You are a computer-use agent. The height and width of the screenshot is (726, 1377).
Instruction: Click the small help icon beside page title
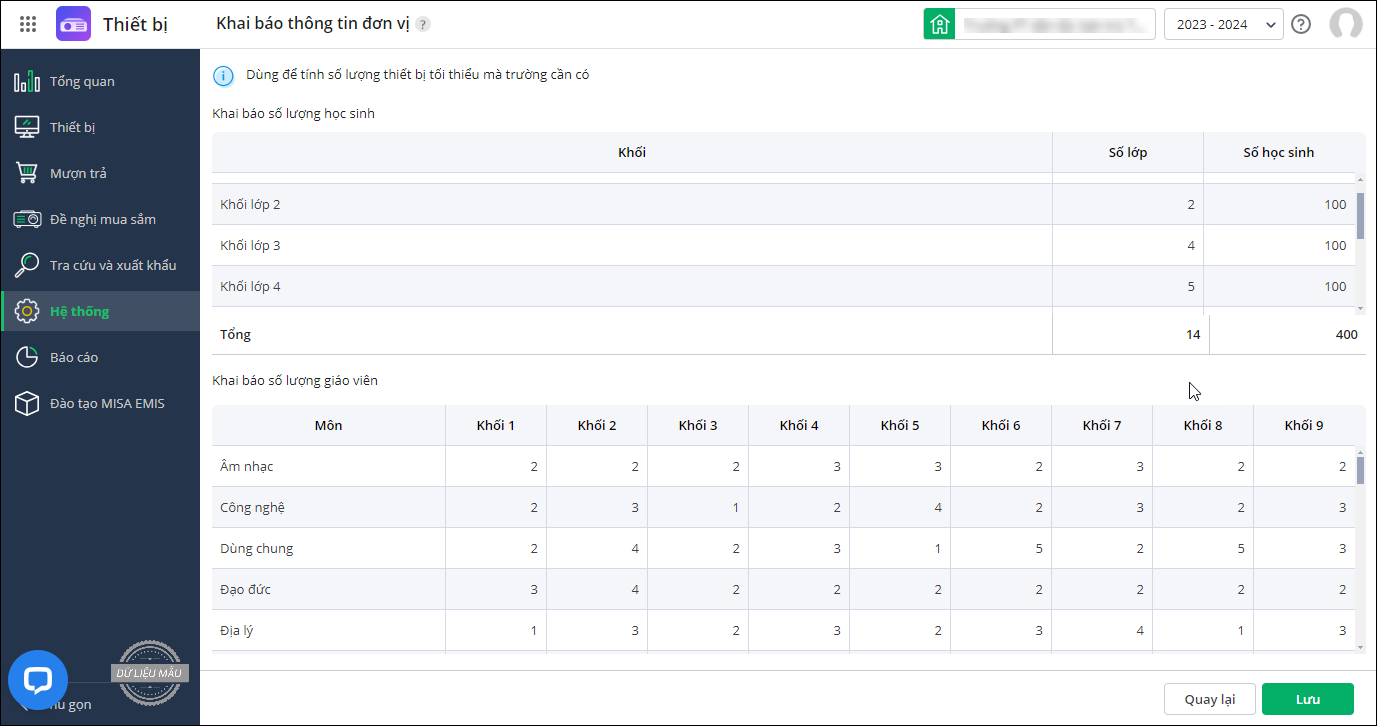[423, 24]
